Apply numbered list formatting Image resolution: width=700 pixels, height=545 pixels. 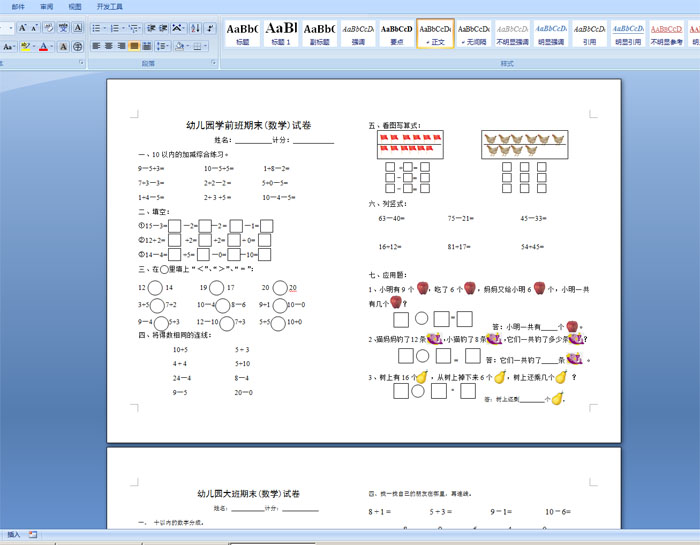click(x=115, y=29)
